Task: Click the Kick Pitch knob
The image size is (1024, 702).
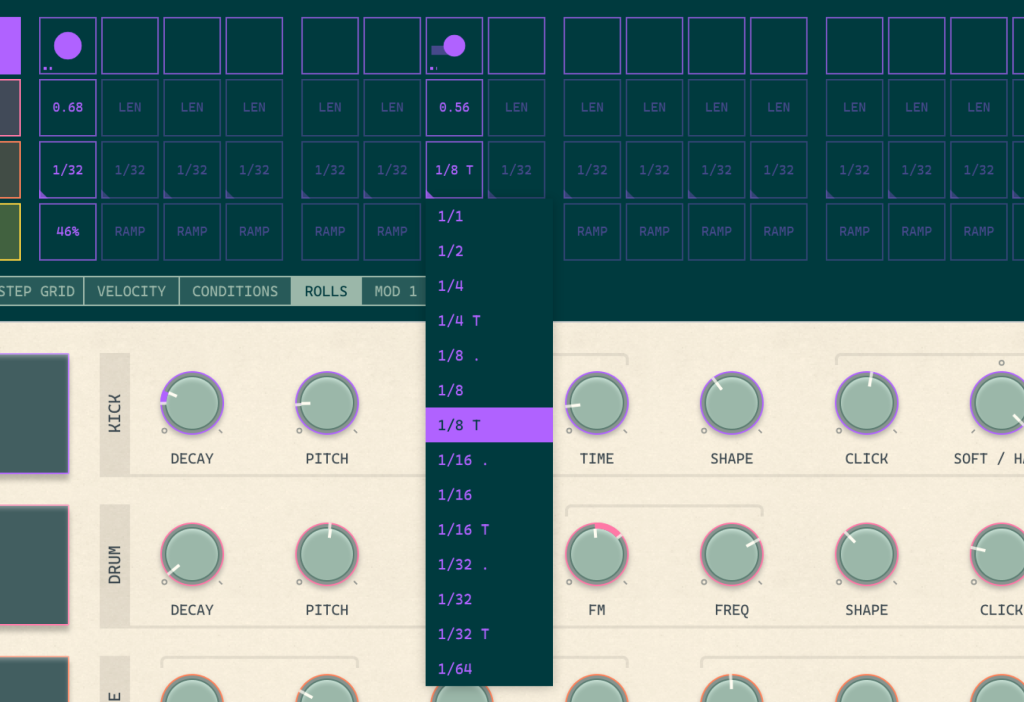Action: (x=327, y=403)
